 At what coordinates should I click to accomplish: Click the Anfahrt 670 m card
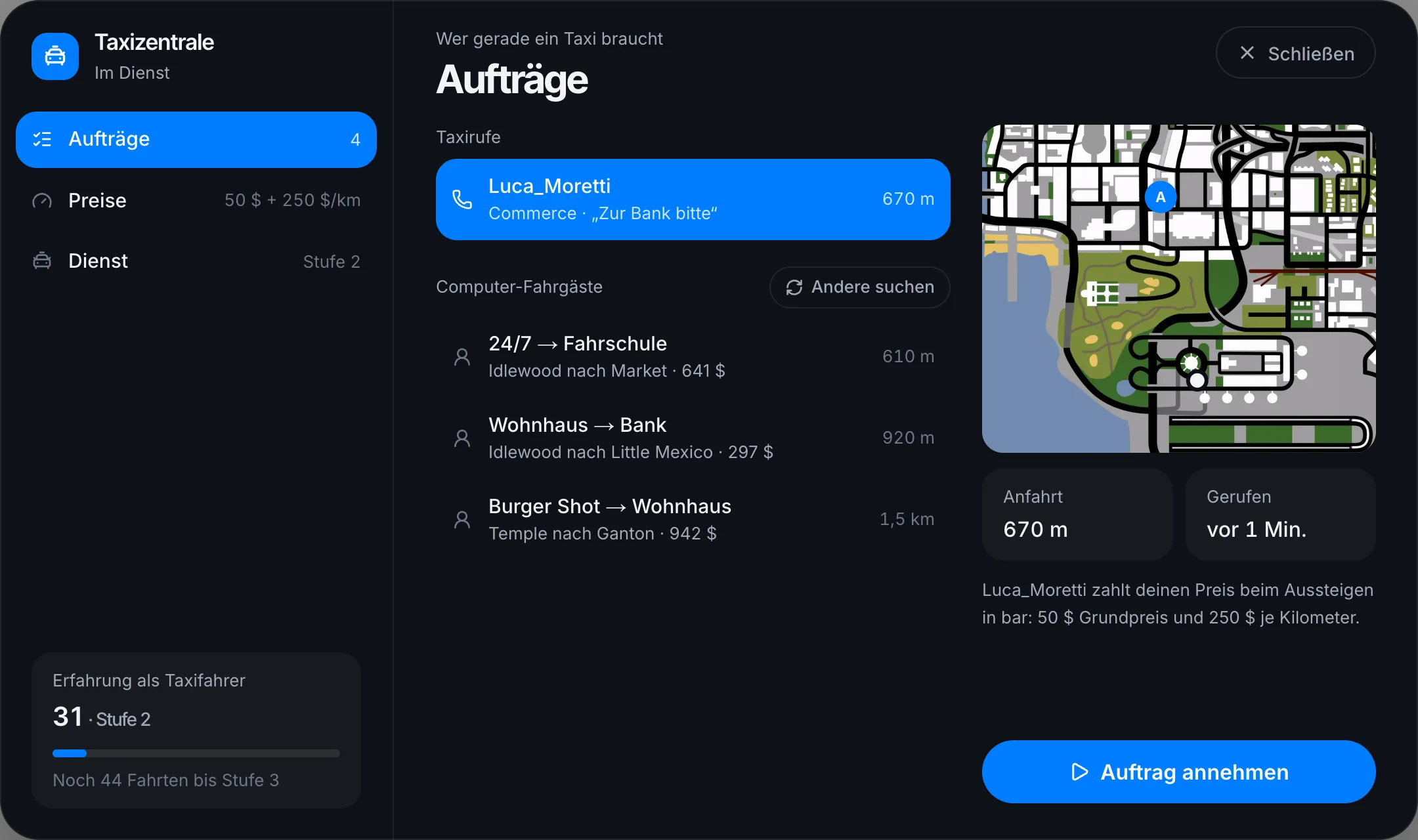click(1077, 514)
